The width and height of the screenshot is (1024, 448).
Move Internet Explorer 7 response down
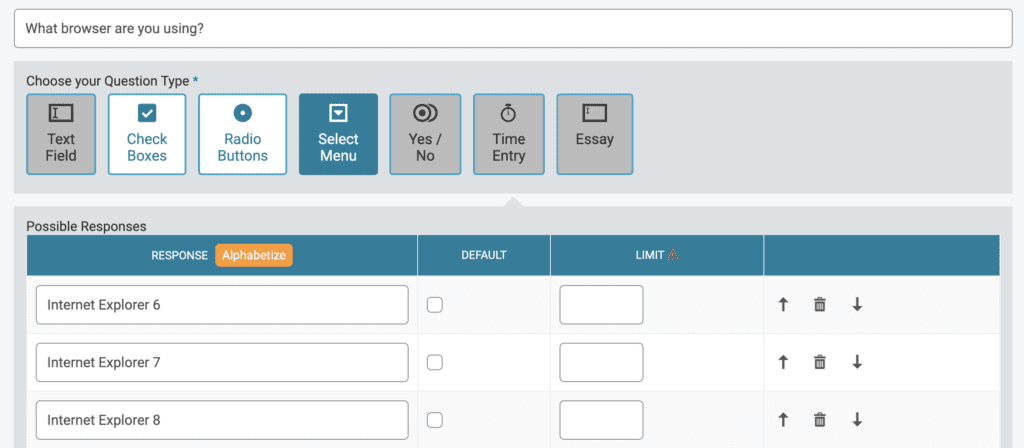(x=857, y=362)
